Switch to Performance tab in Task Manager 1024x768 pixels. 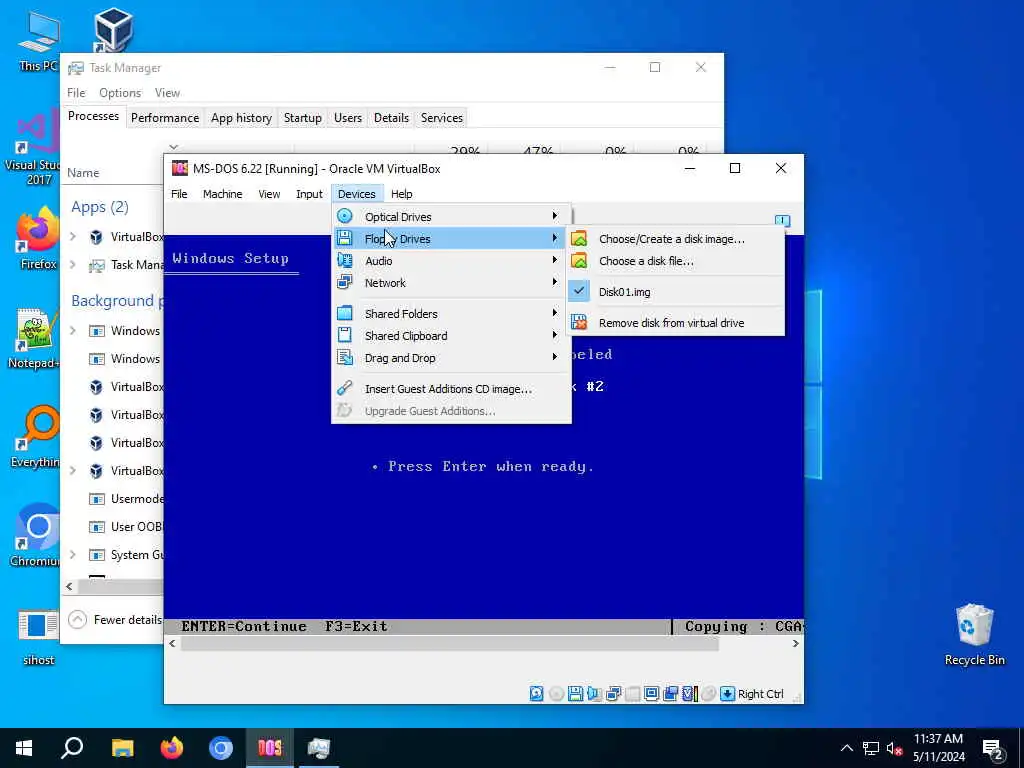coord(165,118)
